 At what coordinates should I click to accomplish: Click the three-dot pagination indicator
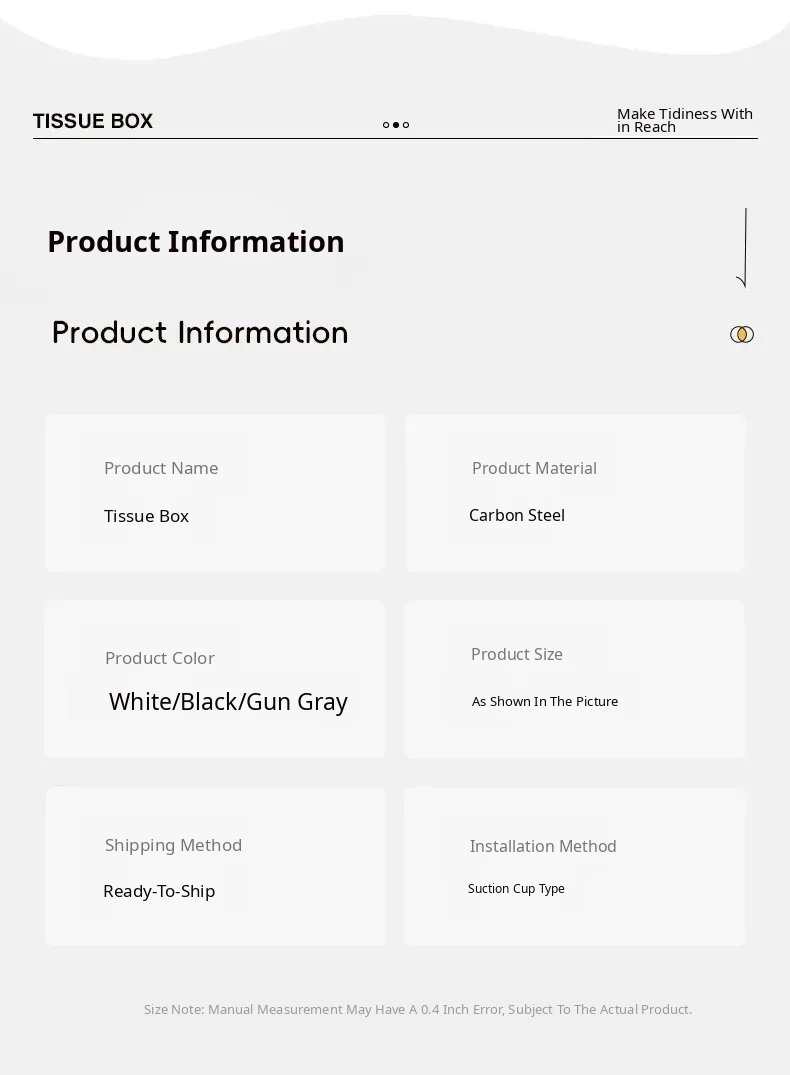(x=396, y=125)
